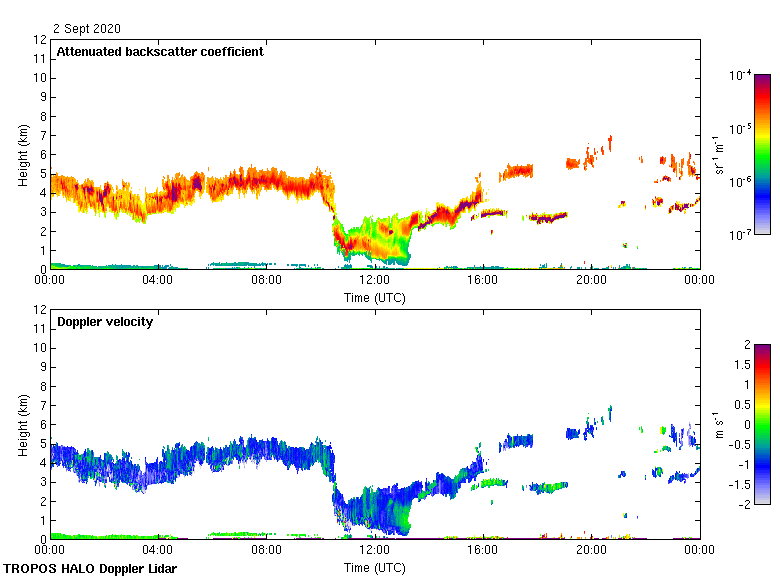The width and height of the screenshot is (780, 580).
Task: Click the 04:00 time tick under top plot
Action: tap(158, 282)
